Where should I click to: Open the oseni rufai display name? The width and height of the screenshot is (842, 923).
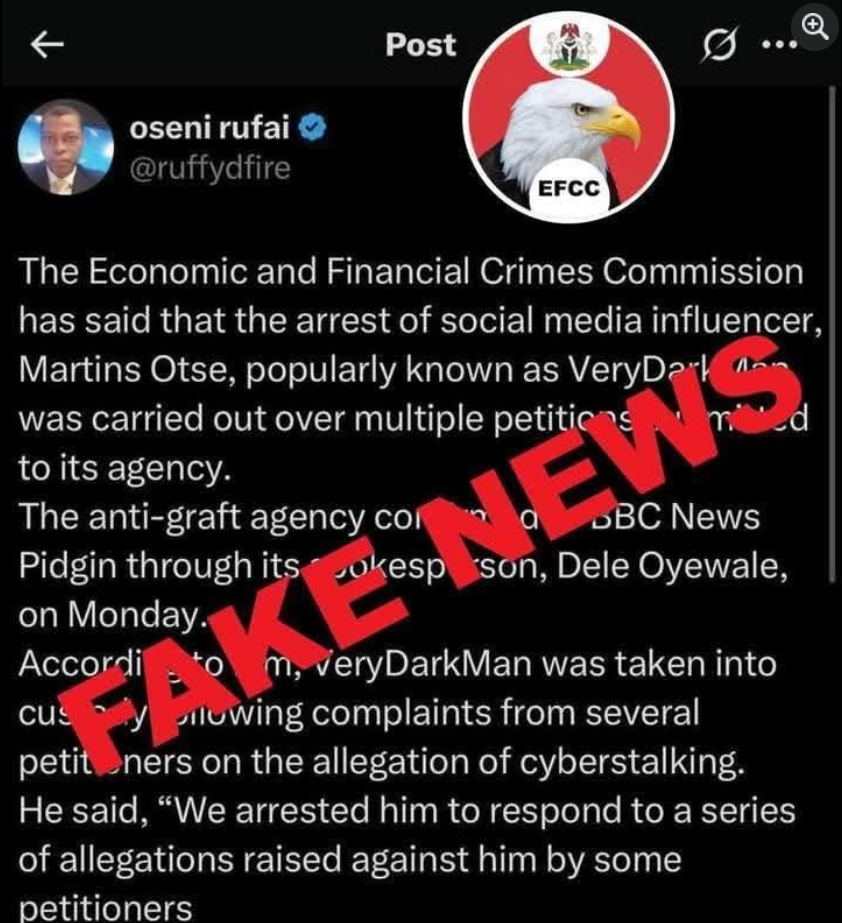(x=210, y=127)
